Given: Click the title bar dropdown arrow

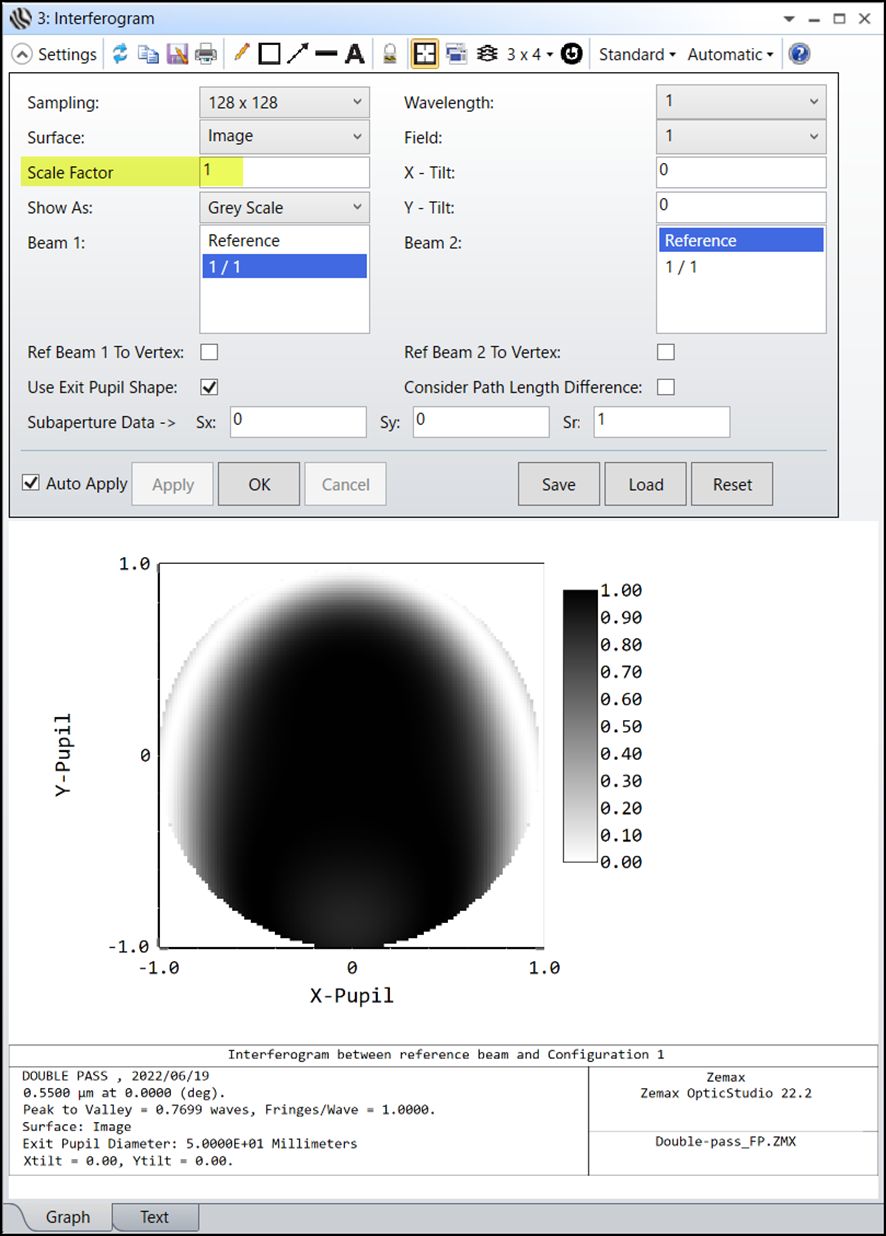Looking at the screenshot, I should (791, 19).
